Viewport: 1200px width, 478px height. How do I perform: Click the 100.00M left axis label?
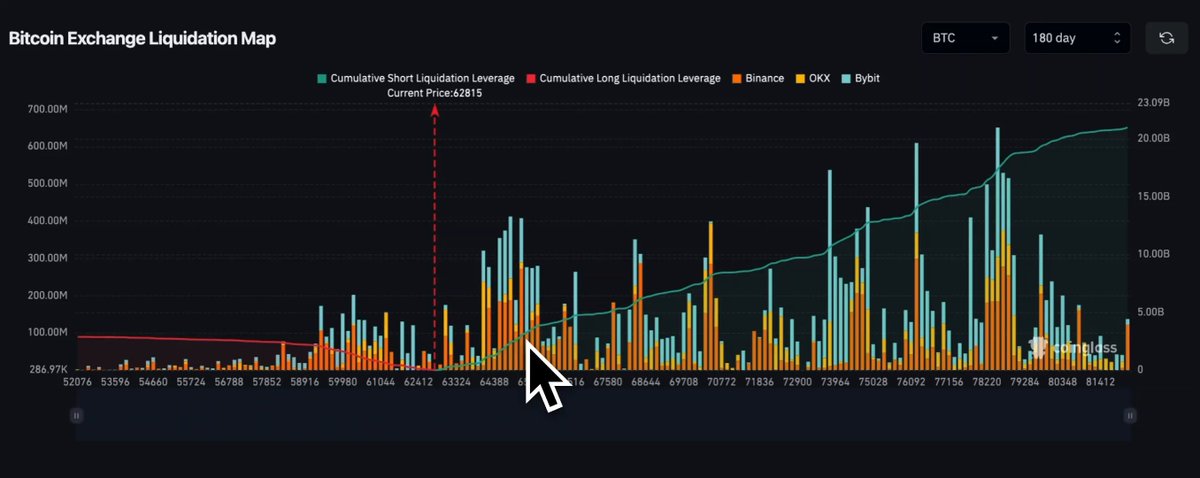pyautogui.click(x=47, y=332)
